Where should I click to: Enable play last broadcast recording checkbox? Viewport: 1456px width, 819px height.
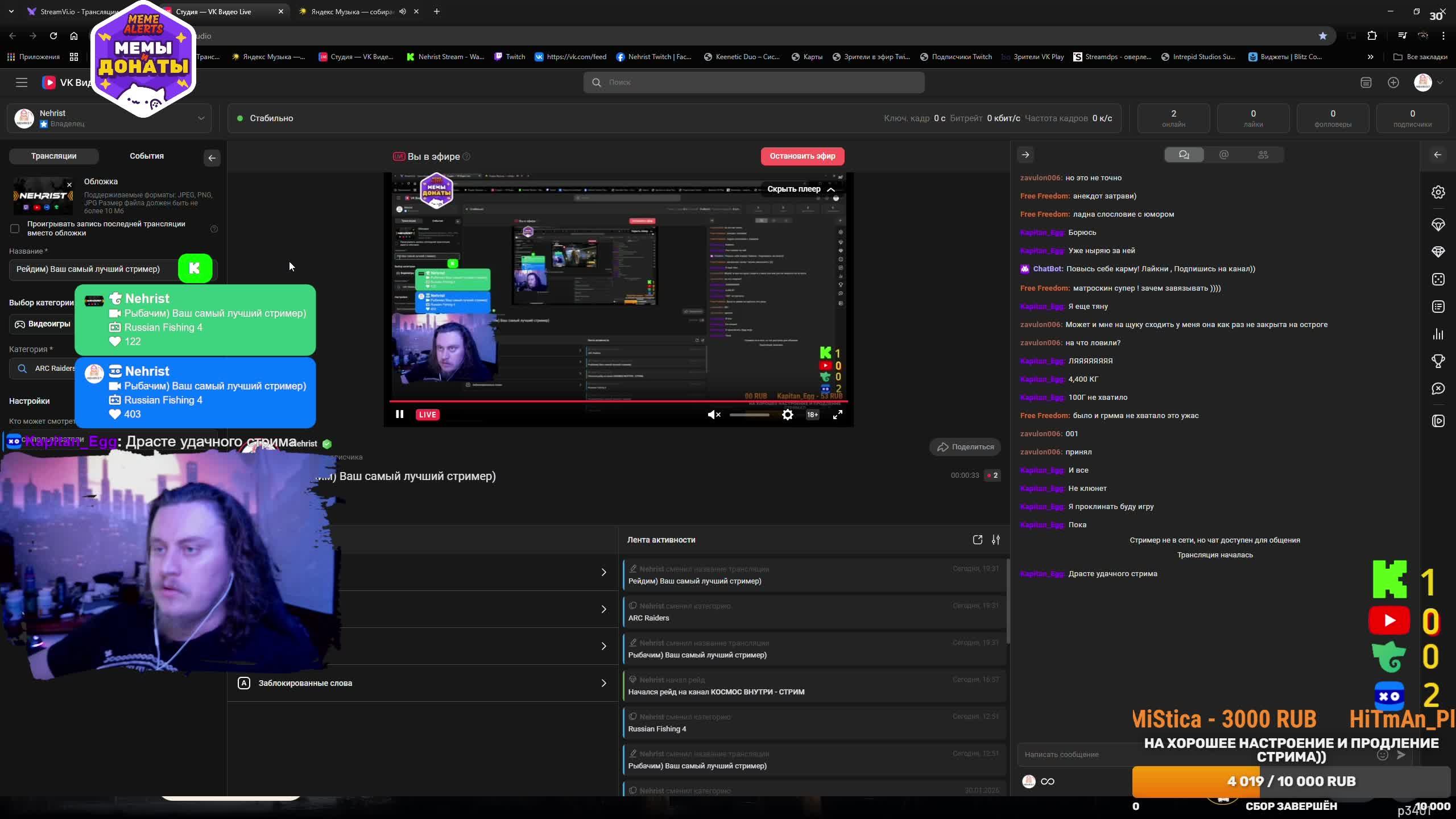(x=15, y=229)
